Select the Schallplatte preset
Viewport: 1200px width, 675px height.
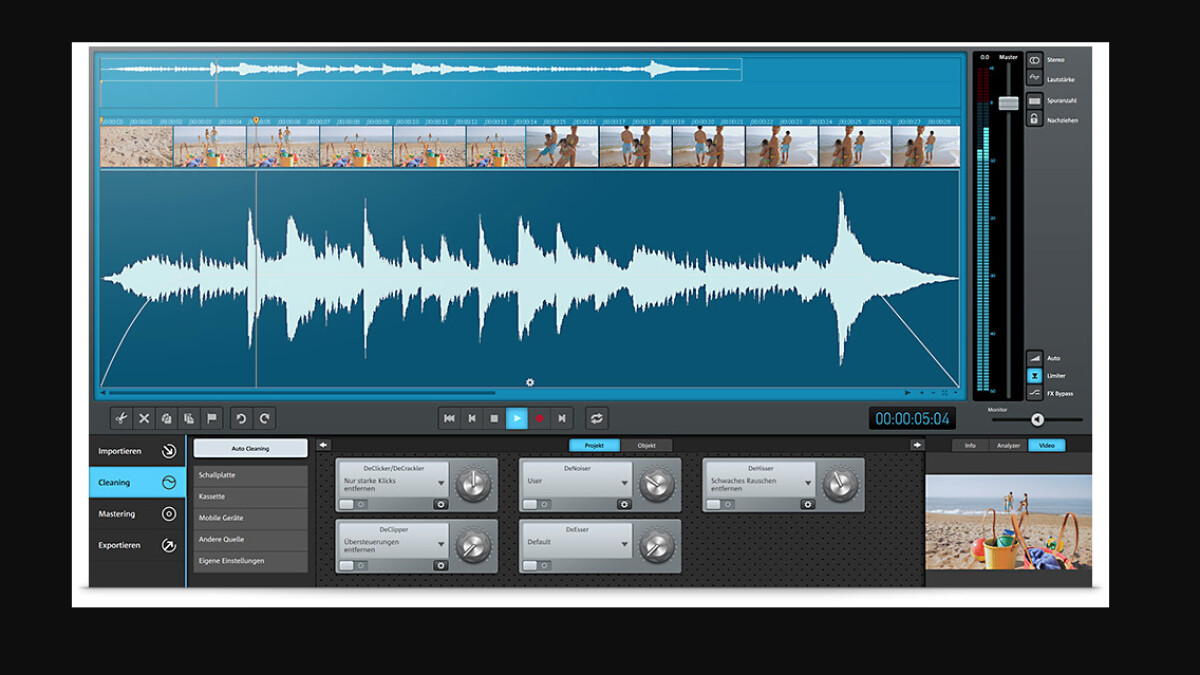coord(250,475)
